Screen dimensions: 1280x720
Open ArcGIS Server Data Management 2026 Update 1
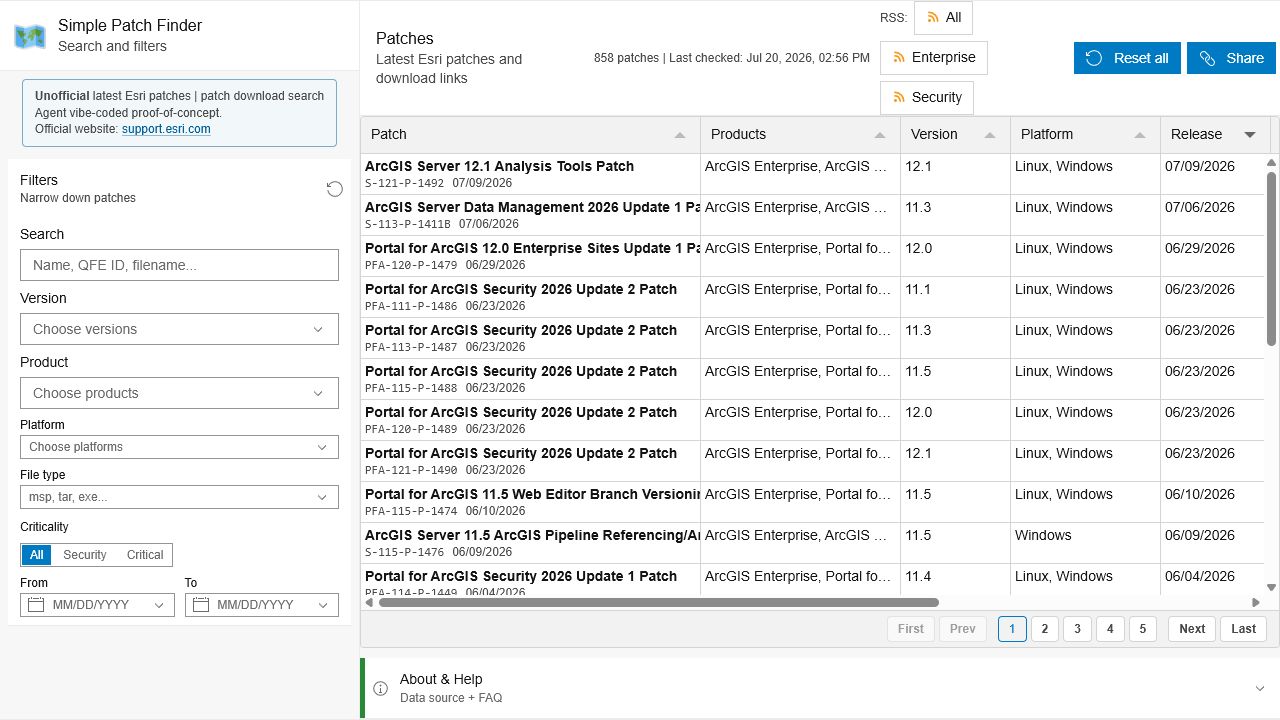point(532,207)
